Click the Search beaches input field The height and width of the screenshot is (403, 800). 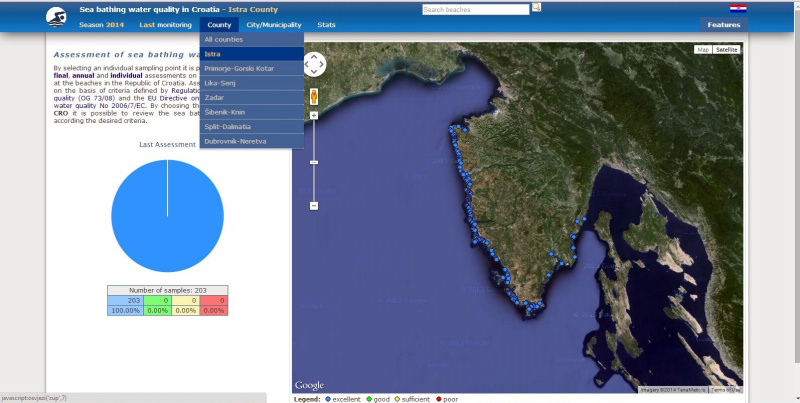click(475, 9)
